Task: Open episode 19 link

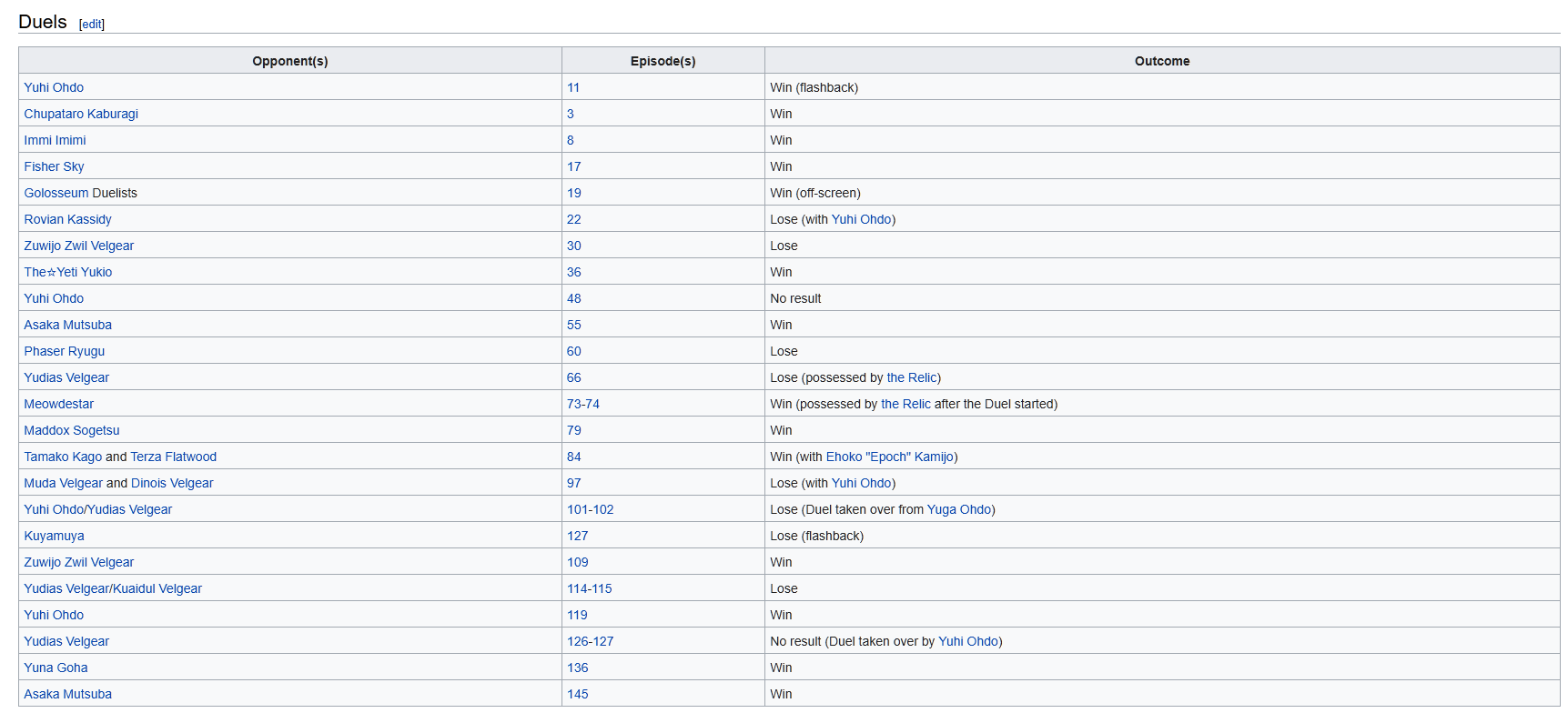Action: [x=574, y=193]
